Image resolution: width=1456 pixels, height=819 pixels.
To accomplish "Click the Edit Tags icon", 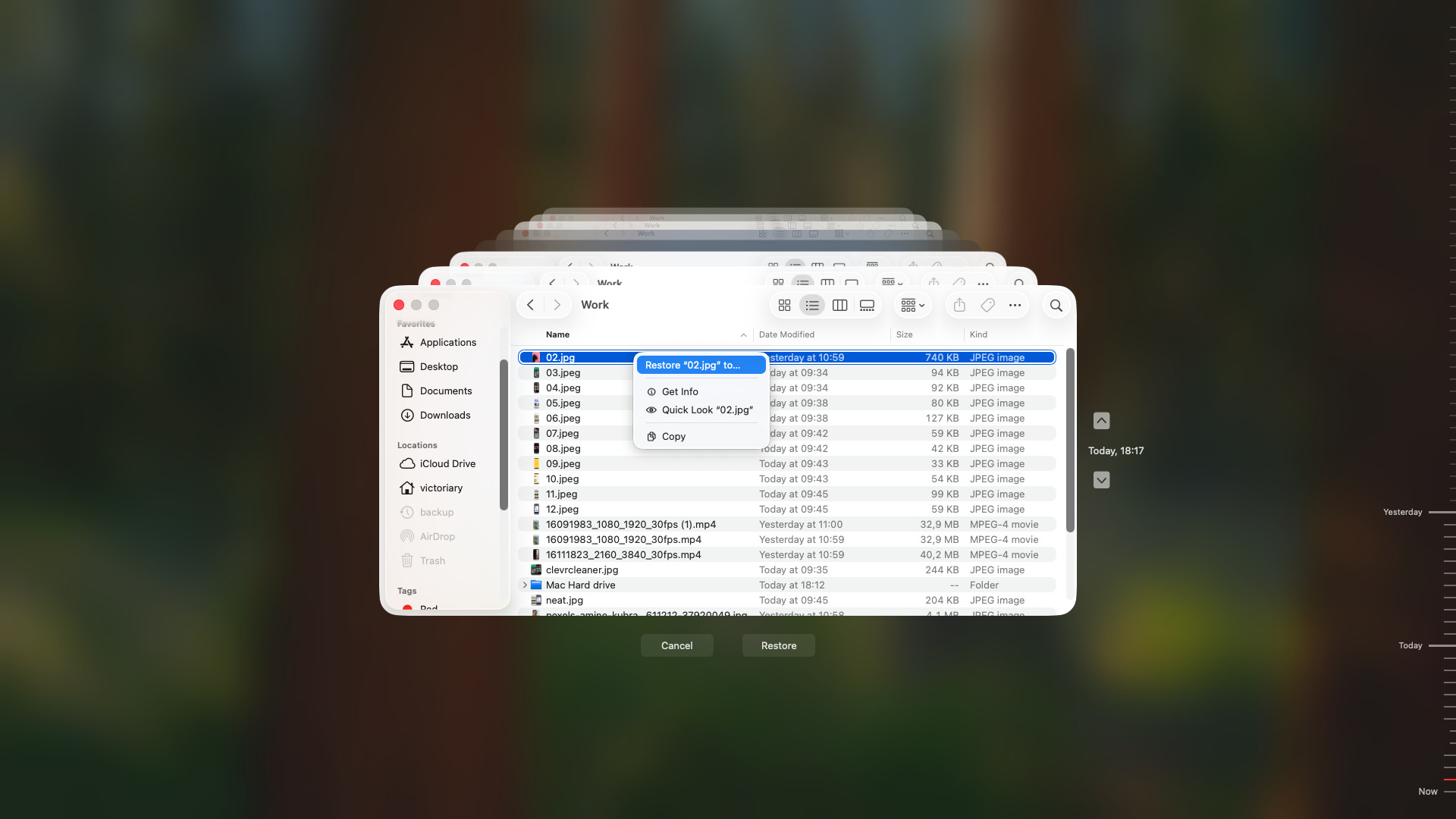I will point(987,305).
